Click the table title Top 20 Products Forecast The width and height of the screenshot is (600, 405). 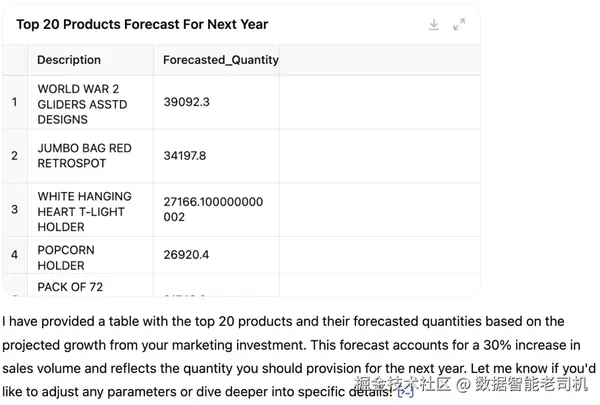coord(142,24)
